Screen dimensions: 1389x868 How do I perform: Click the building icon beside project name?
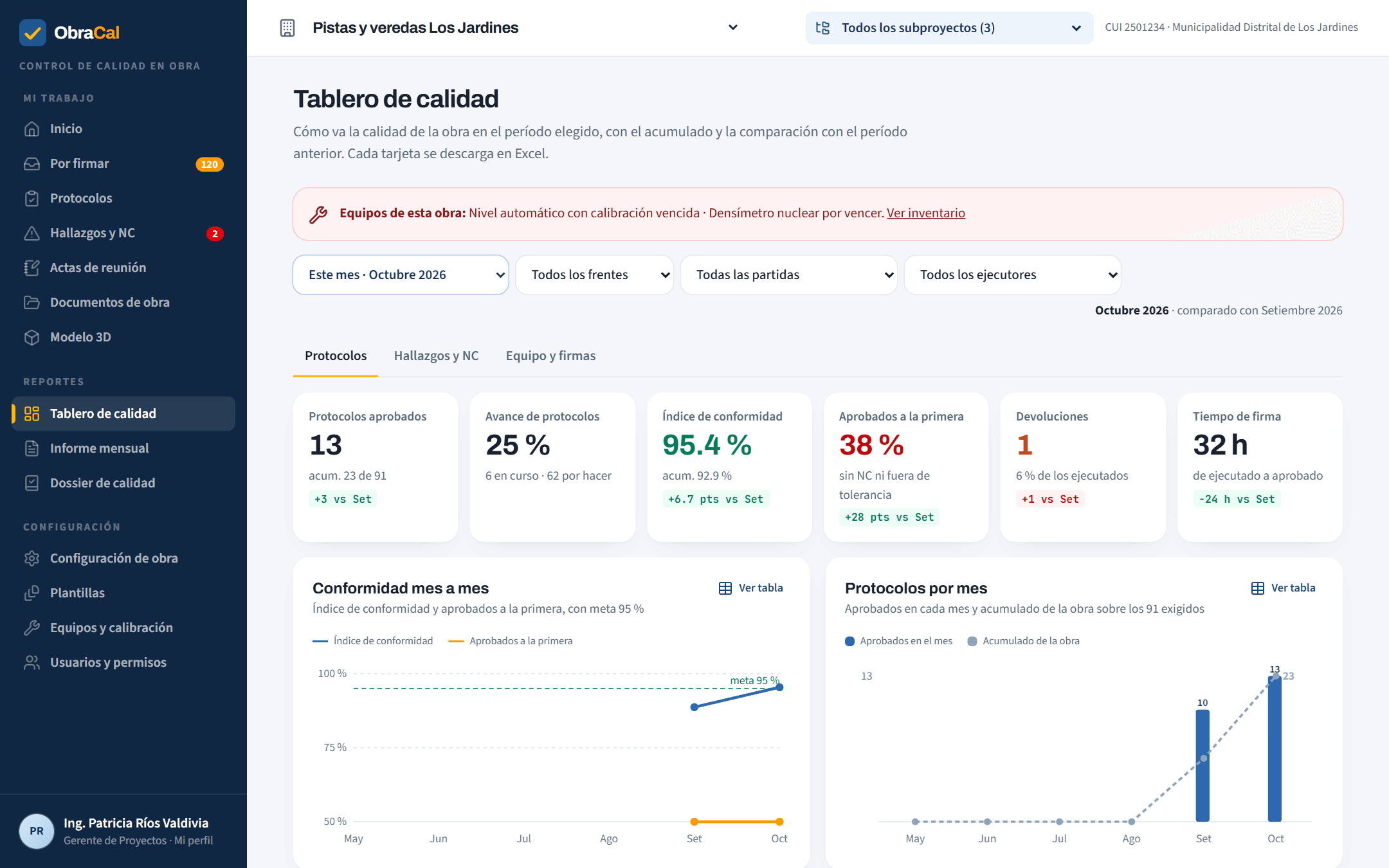287,28
